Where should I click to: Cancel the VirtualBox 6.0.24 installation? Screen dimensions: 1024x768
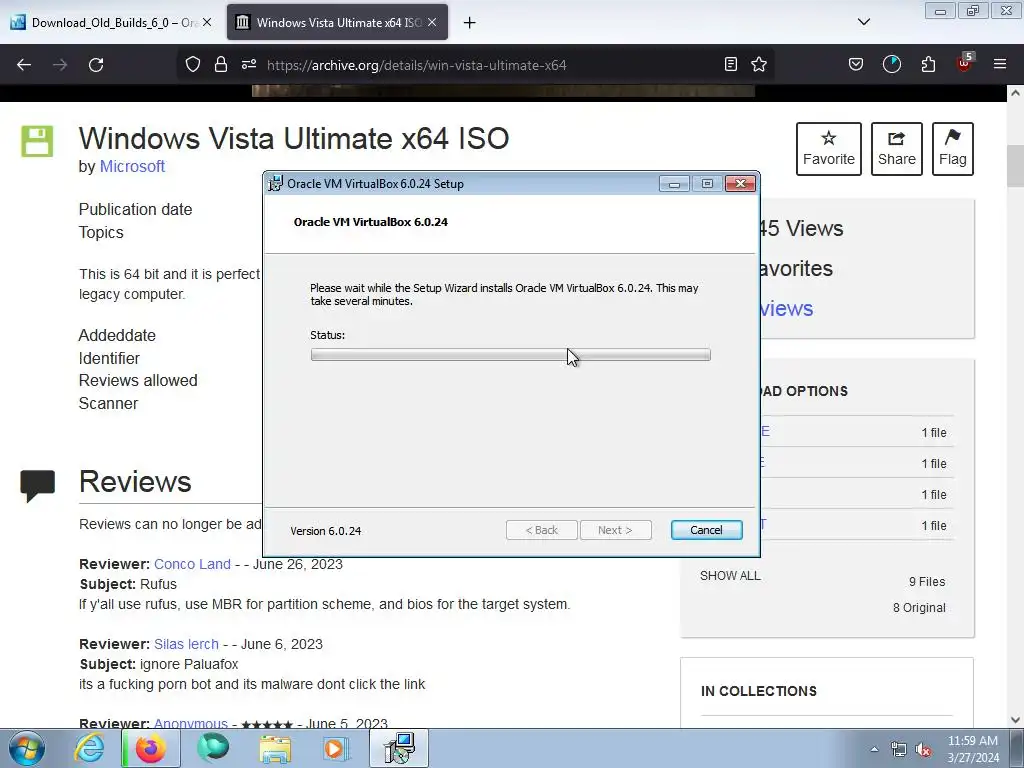coord(707,530)
